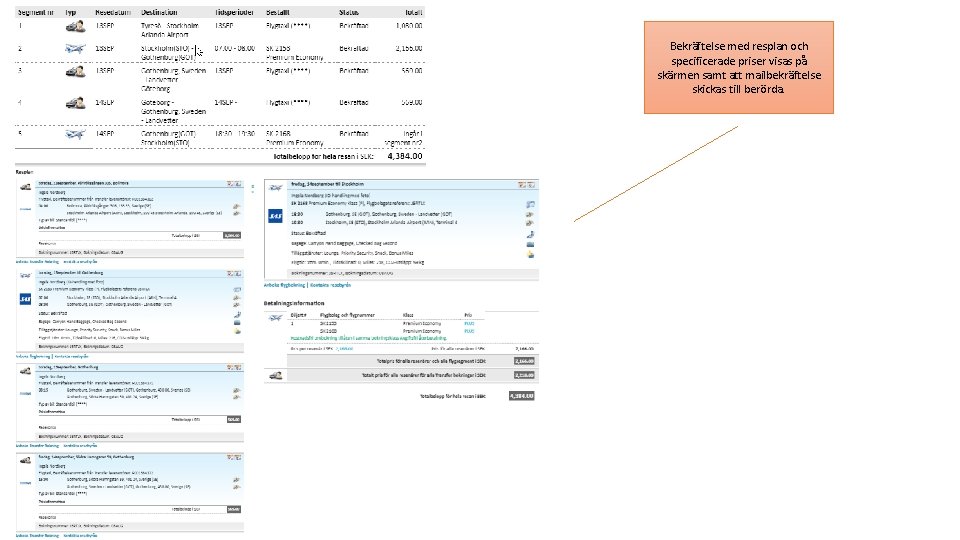
Task: Click 'Betalningsinformation' heading
Action: pyautogui.click(x=294, y=303)
